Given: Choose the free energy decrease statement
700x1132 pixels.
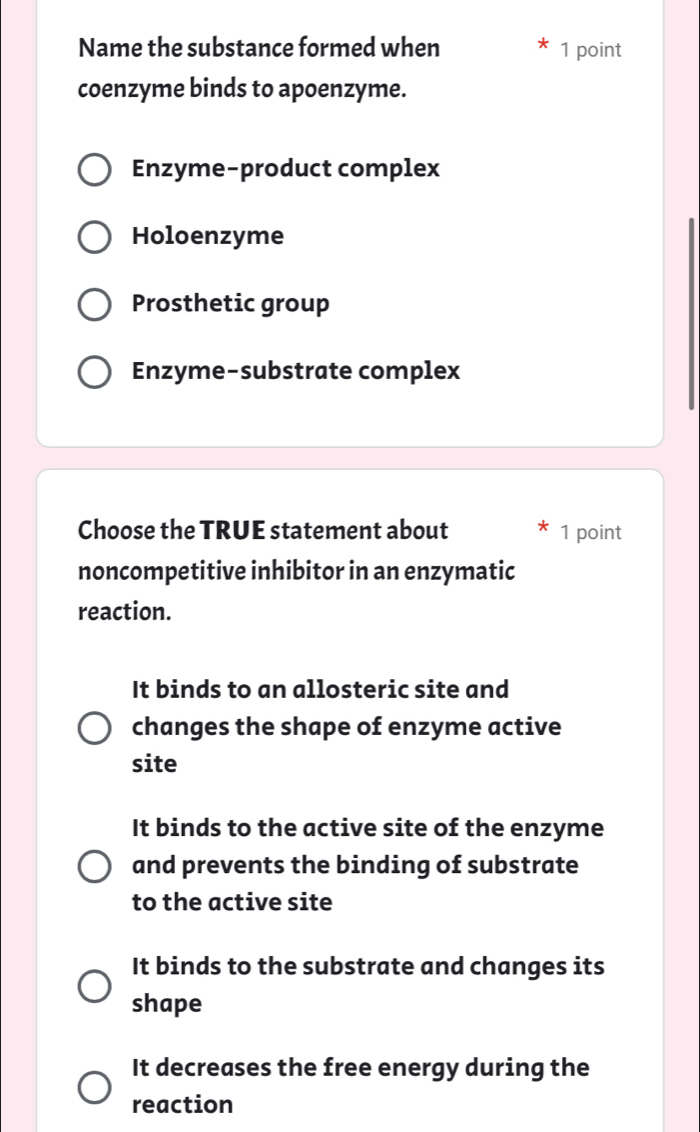Looking at the screenshot, I should point(94,1086).
